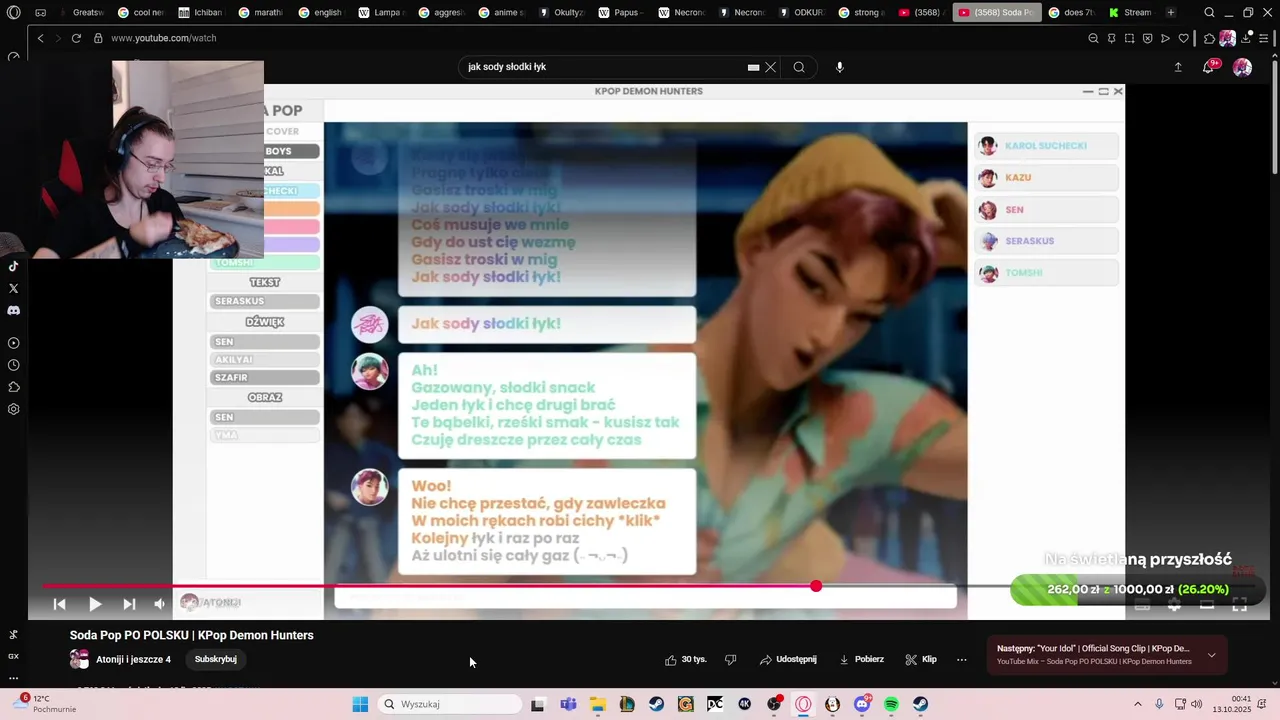Switch to the Lampa browser tab
This screenshot has width=1280, height=720.
[381, 13]
